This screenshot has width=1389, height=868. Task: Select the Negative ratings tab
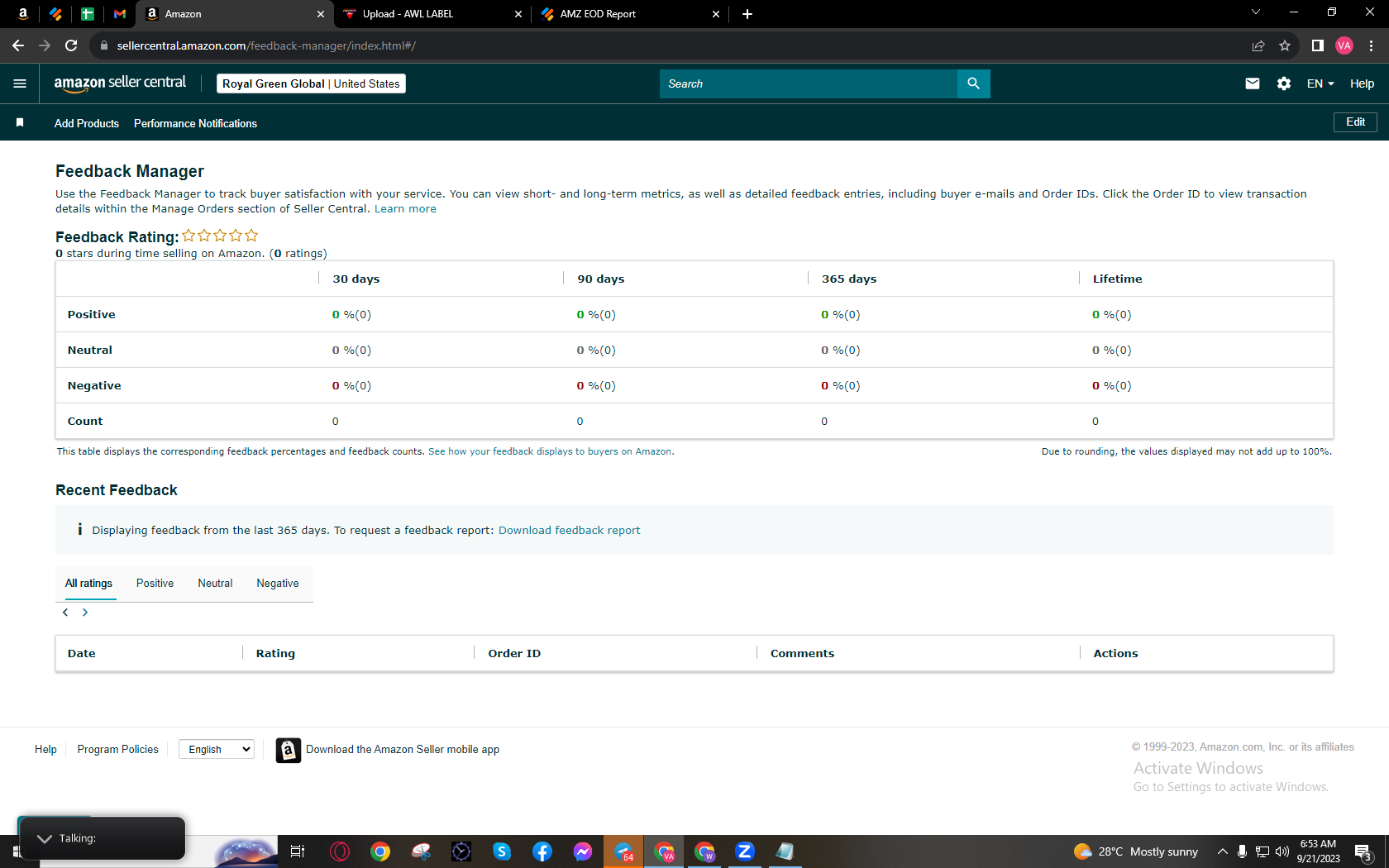tap(278, 584)
